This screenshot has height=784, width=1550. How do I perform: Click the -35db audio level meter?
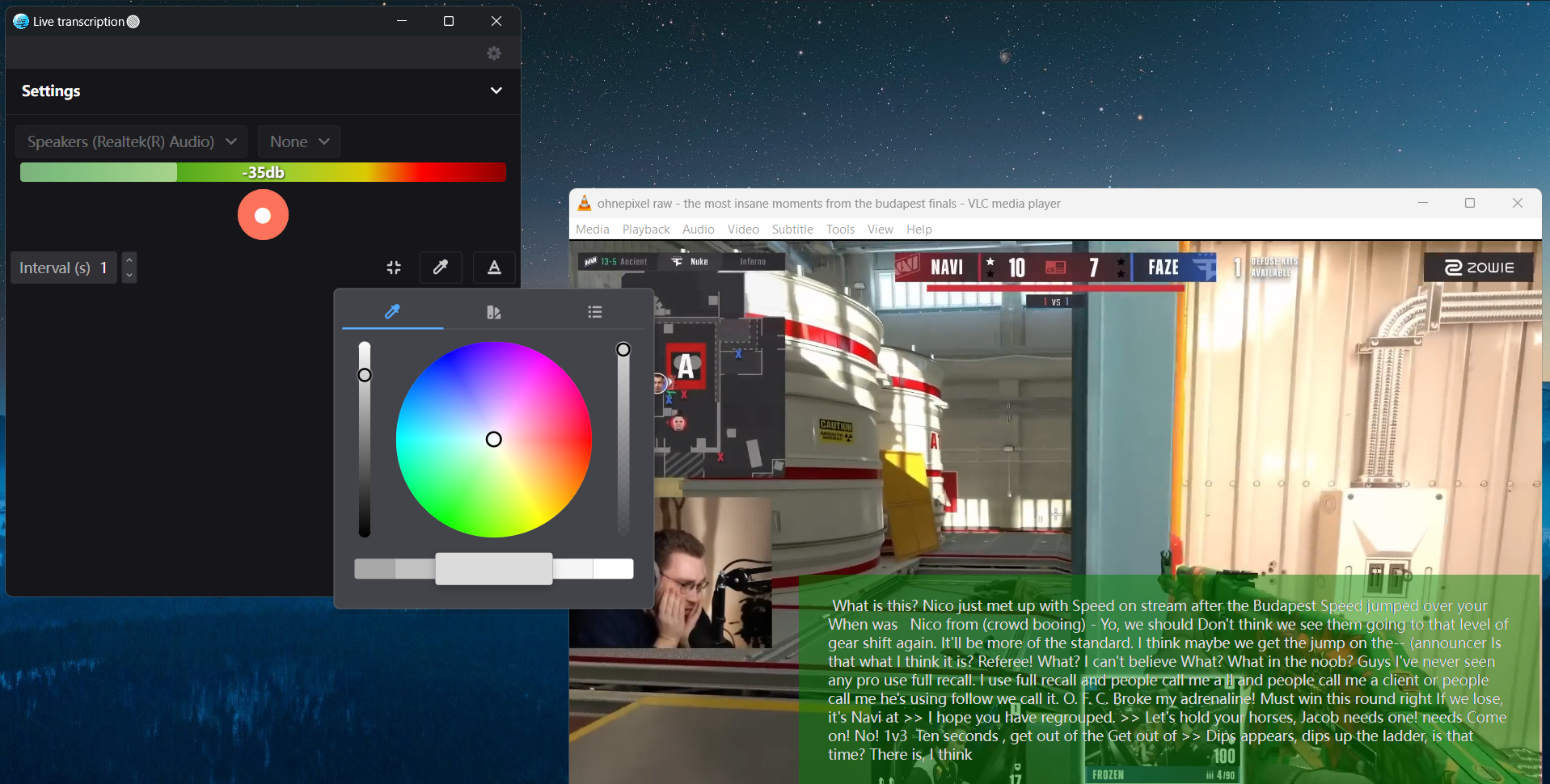pyautogui.click(x=263, y=172)
